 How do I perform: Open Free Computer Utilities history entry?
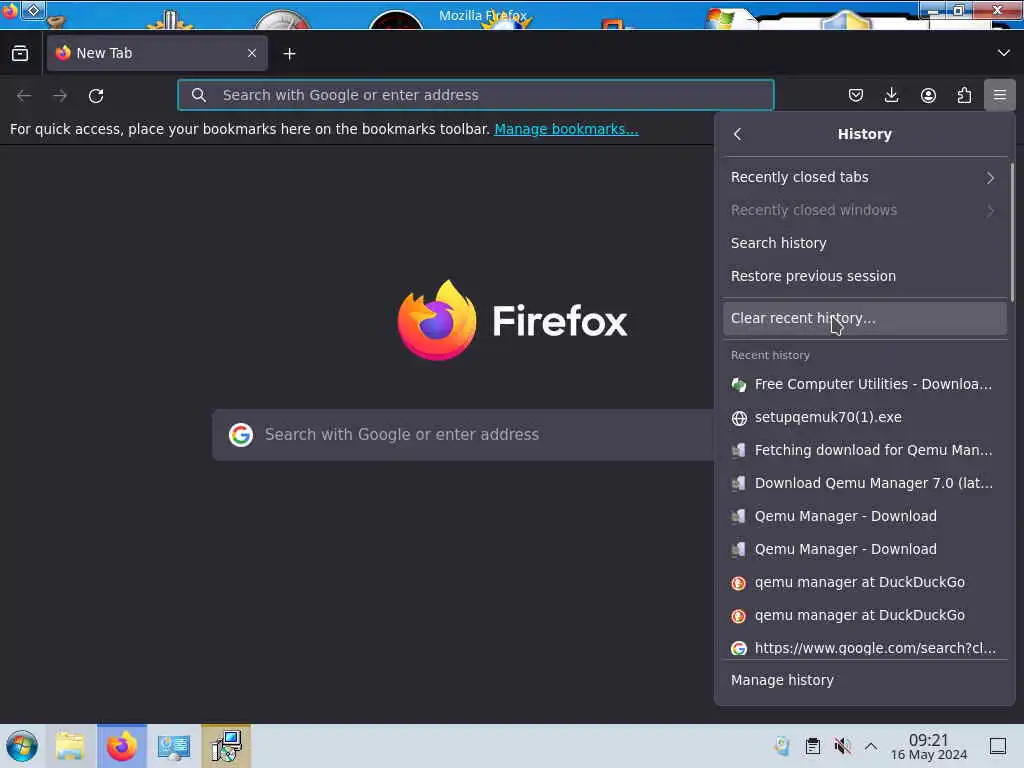865,384
